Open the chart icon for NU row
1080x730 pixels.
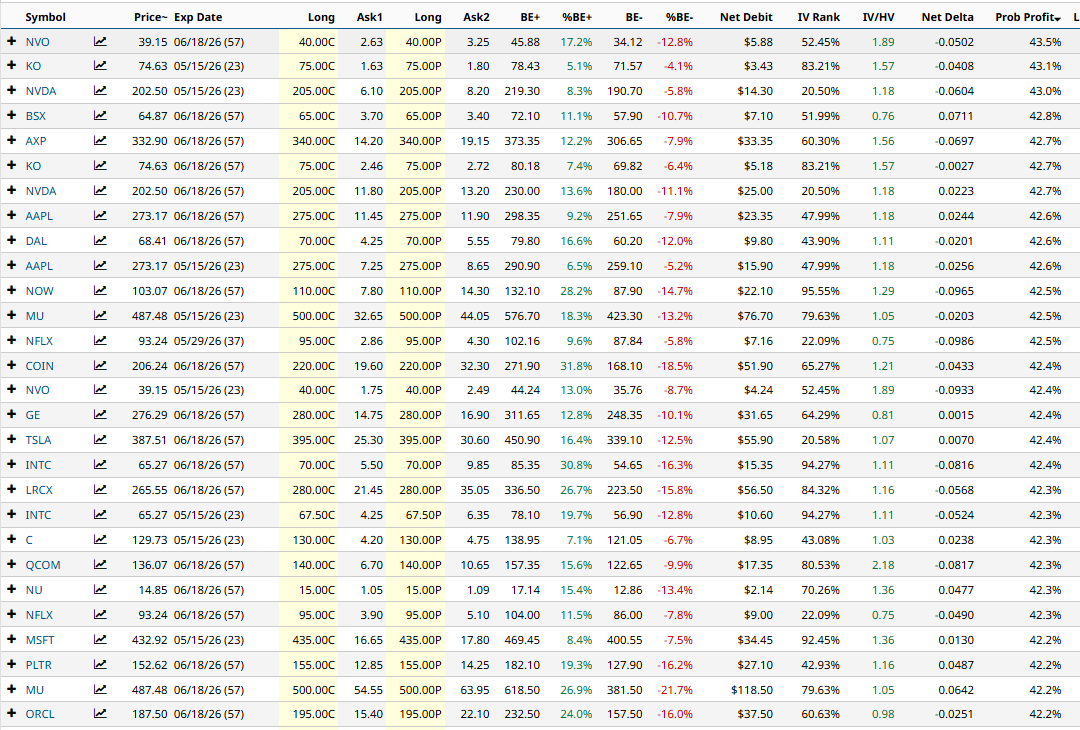click(100, 590)
